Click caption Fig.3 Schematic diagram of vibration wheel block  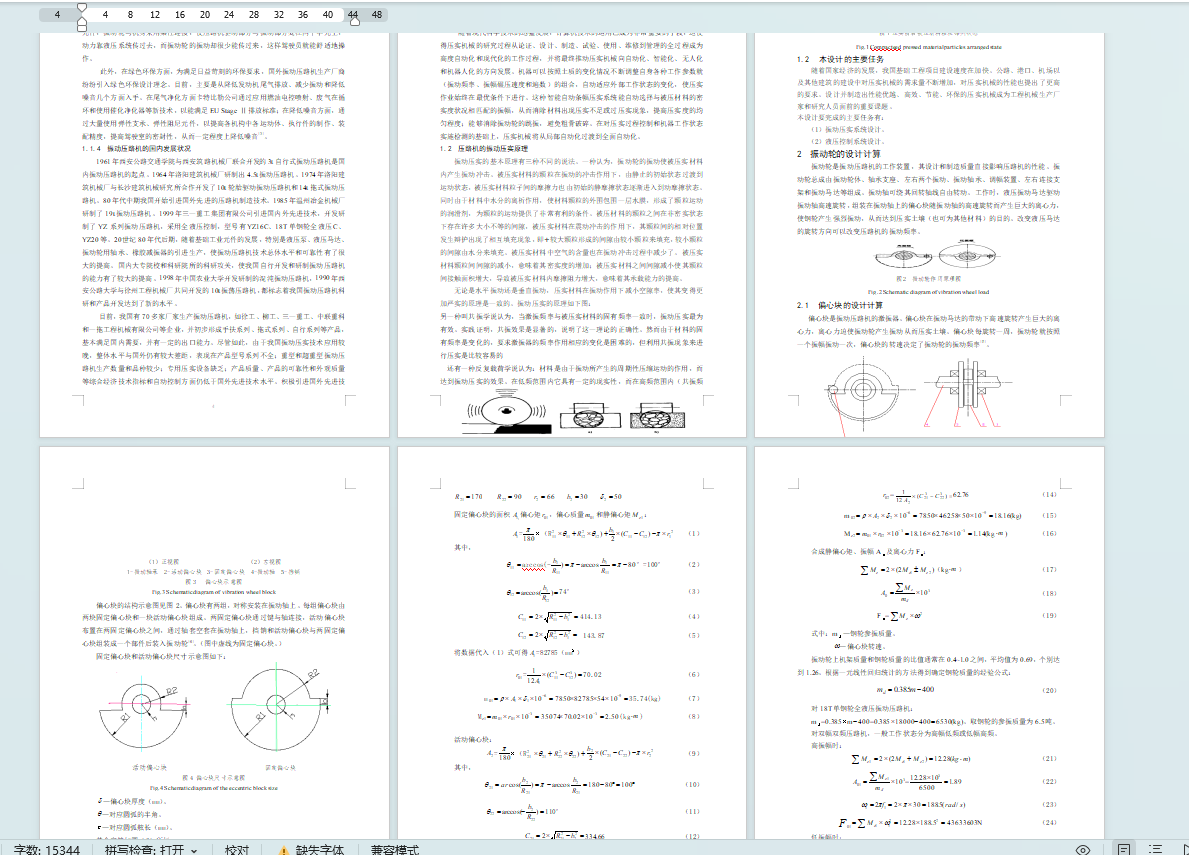pos(214,592)
